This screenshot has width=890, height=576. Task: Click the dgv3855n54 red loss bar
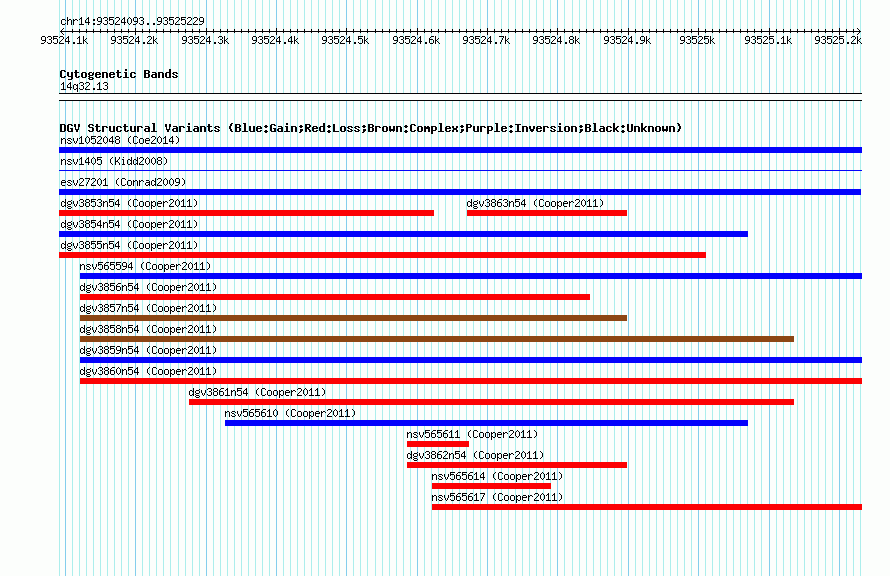383,255
